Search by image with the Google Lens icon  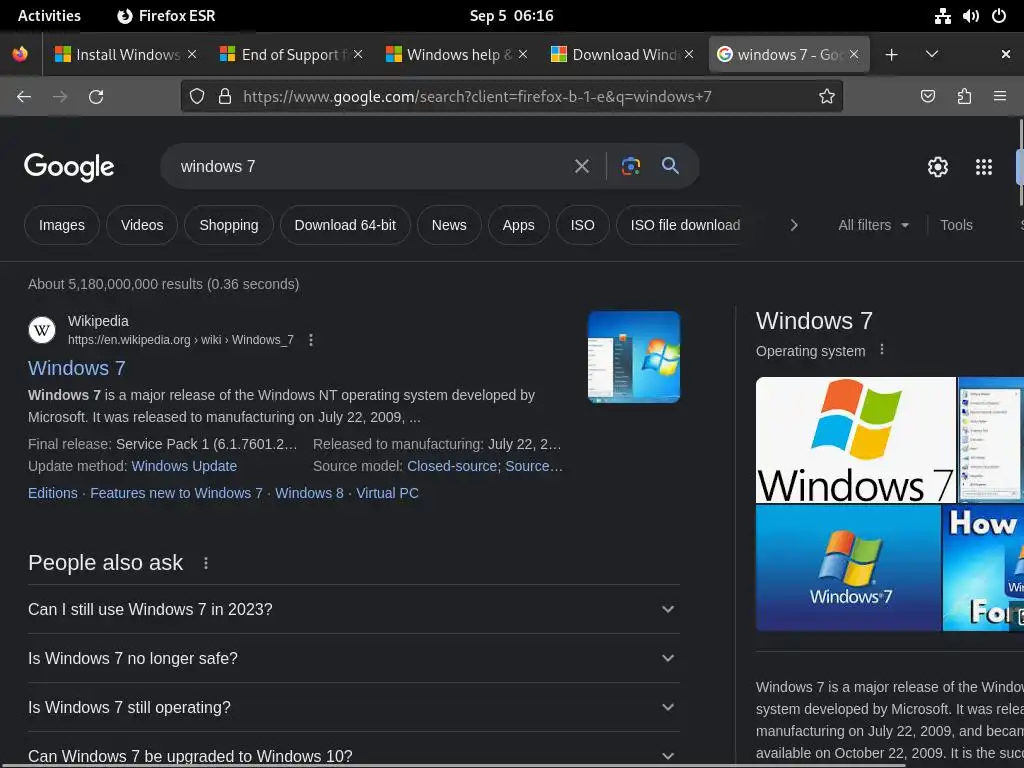coord(630,167)
